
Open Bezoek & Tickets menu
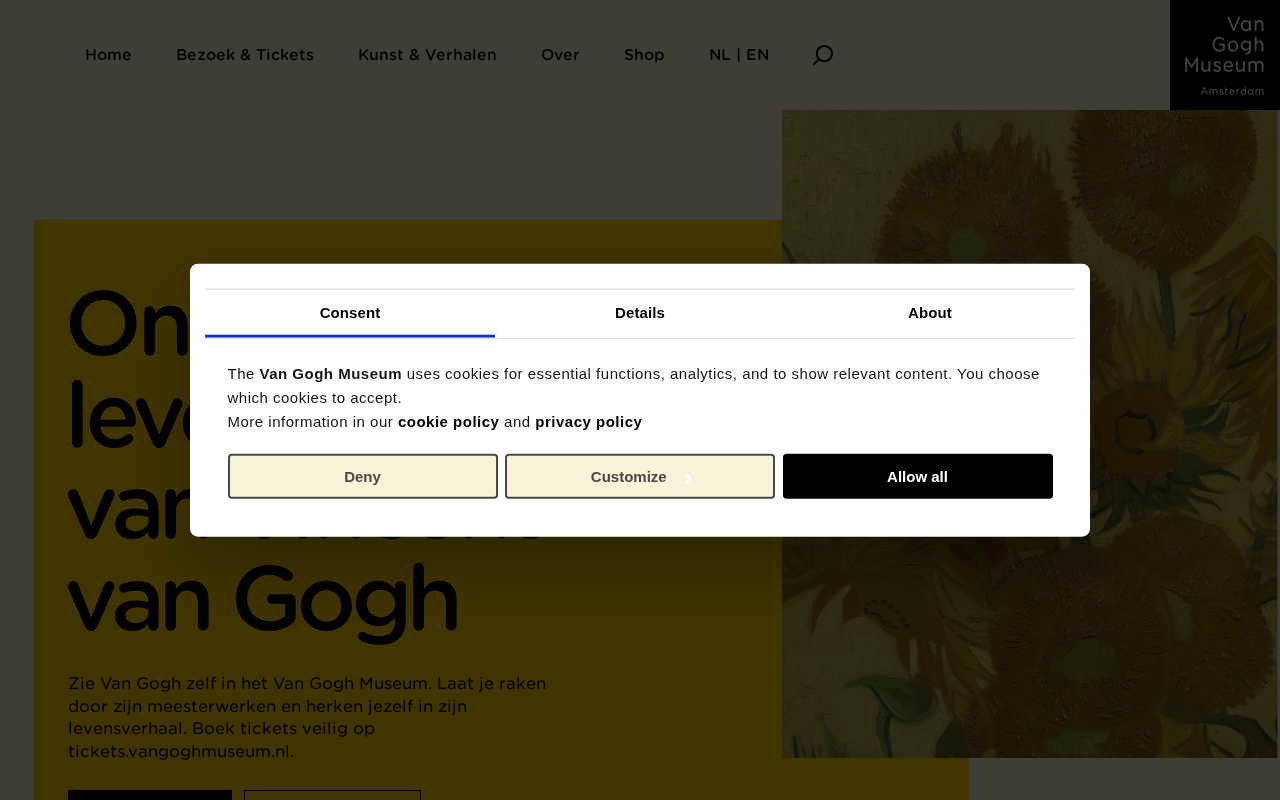(x=245, y=55)
